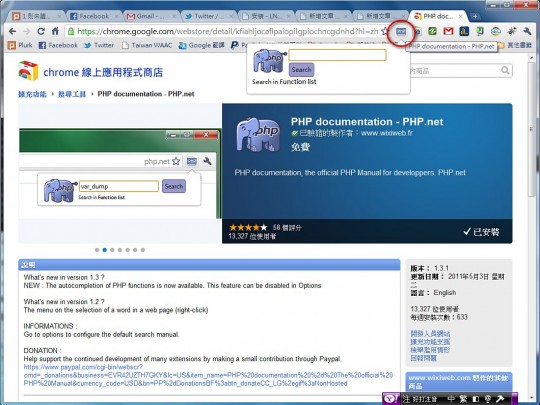Viewport: 540px width, 405px height.
Task: Bookmark this page with the star icon
Action: pyautogui.click(x=385, y=31)
